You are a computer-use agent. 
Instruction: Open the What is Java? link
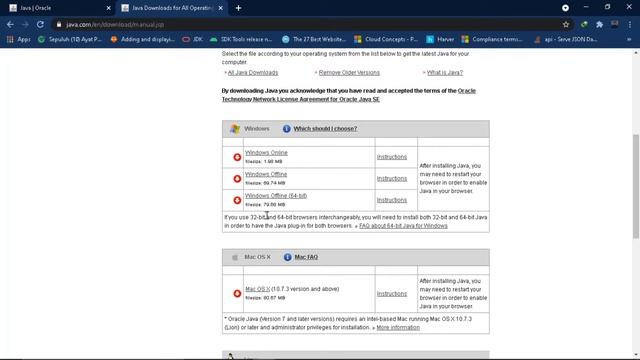coord(444,73)
